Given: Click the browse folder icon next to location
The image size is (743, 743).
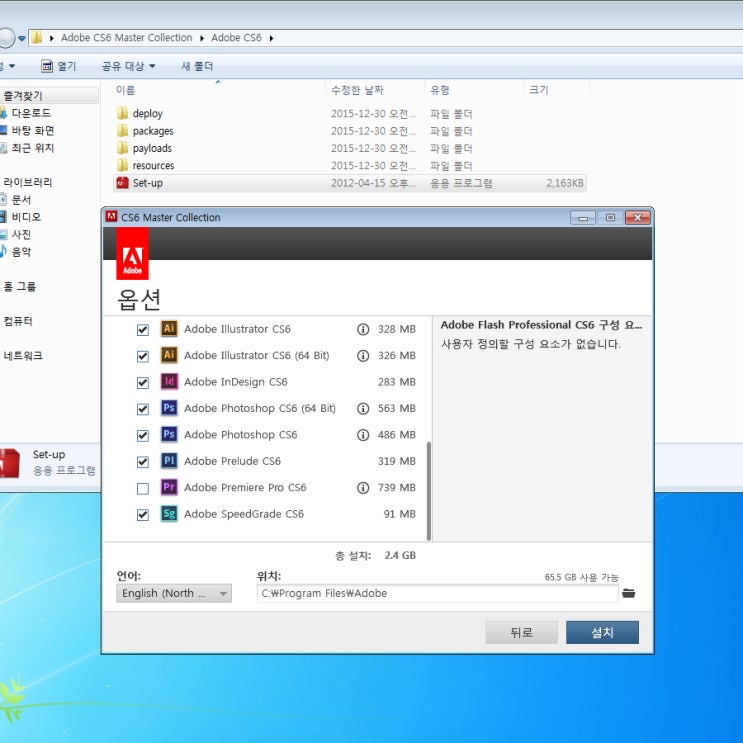Looking at the screenshot, I should click(629, 593).
